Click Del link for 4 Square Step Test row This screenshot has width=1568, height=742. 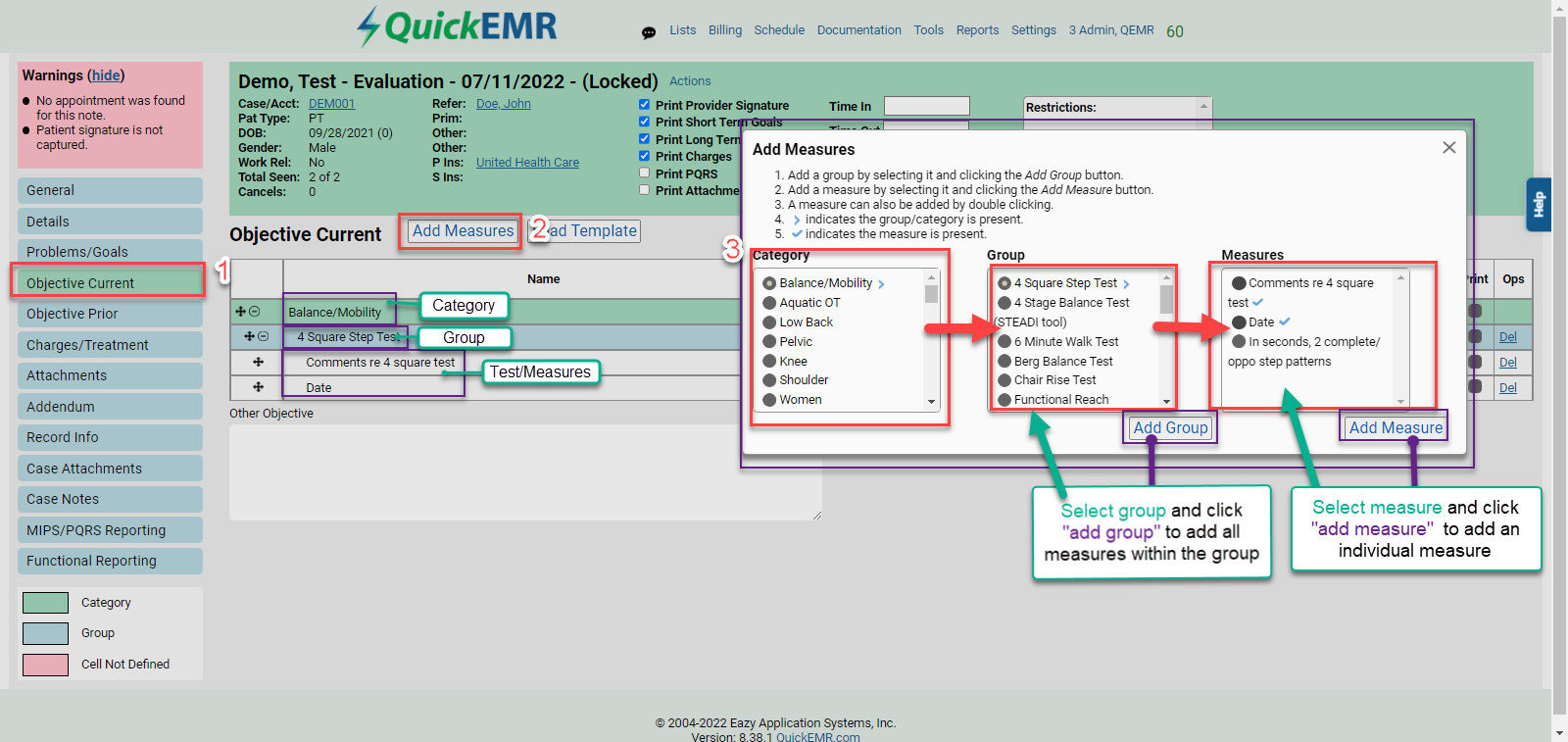[1508, 337]
